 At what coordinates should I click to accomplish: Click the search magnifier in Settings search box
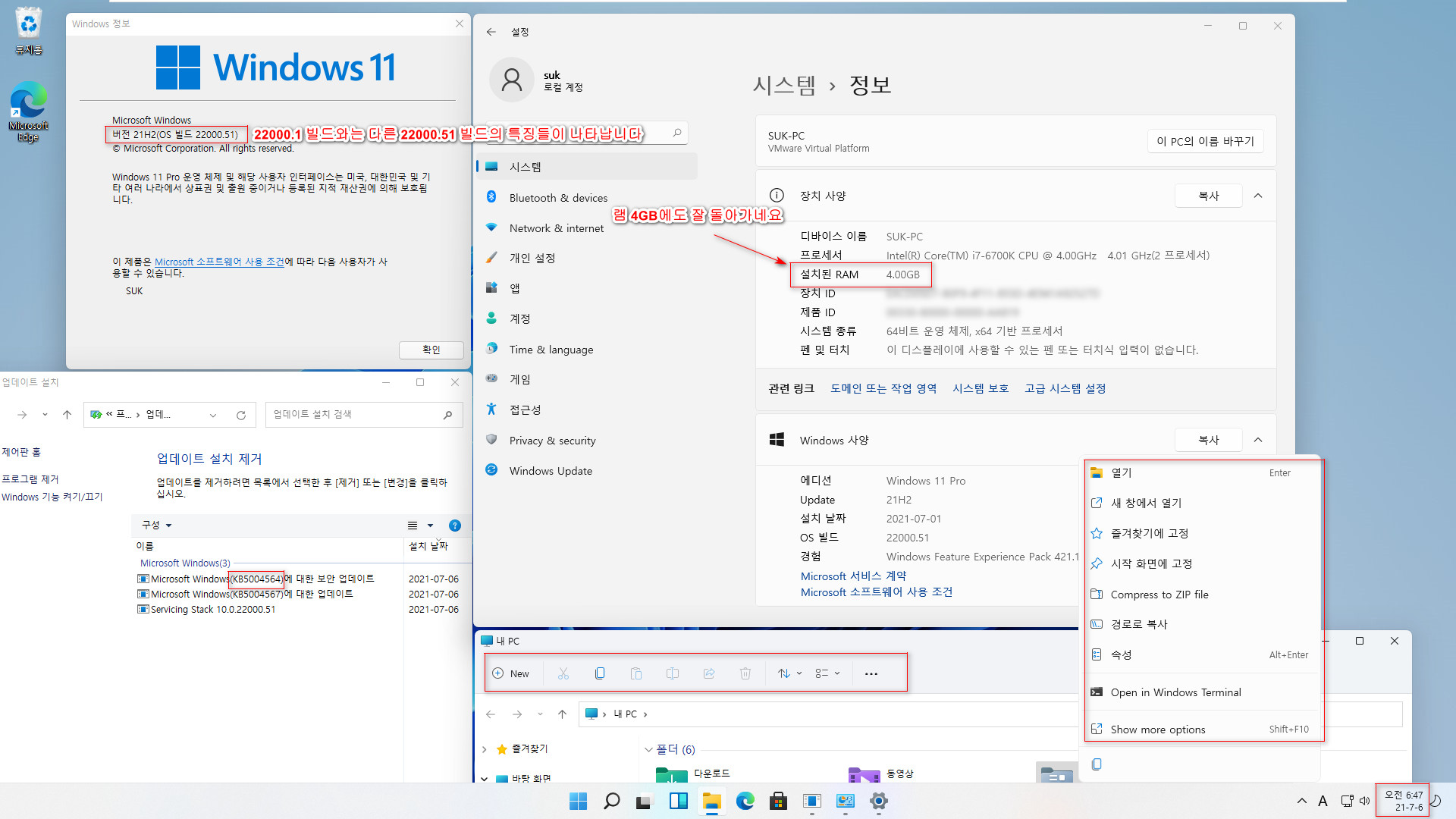click(677, 133)
